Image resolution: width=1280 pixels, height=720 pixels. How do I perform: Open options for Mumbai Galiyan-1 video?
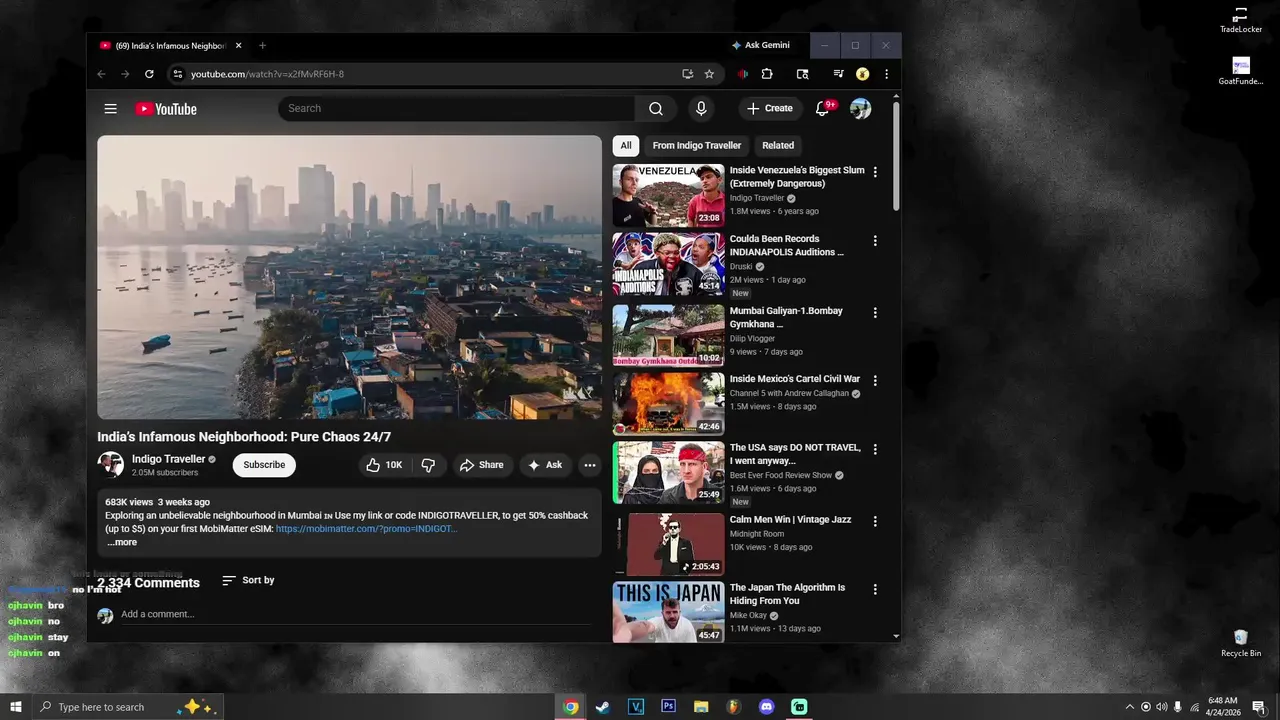[x=875, y=313]
